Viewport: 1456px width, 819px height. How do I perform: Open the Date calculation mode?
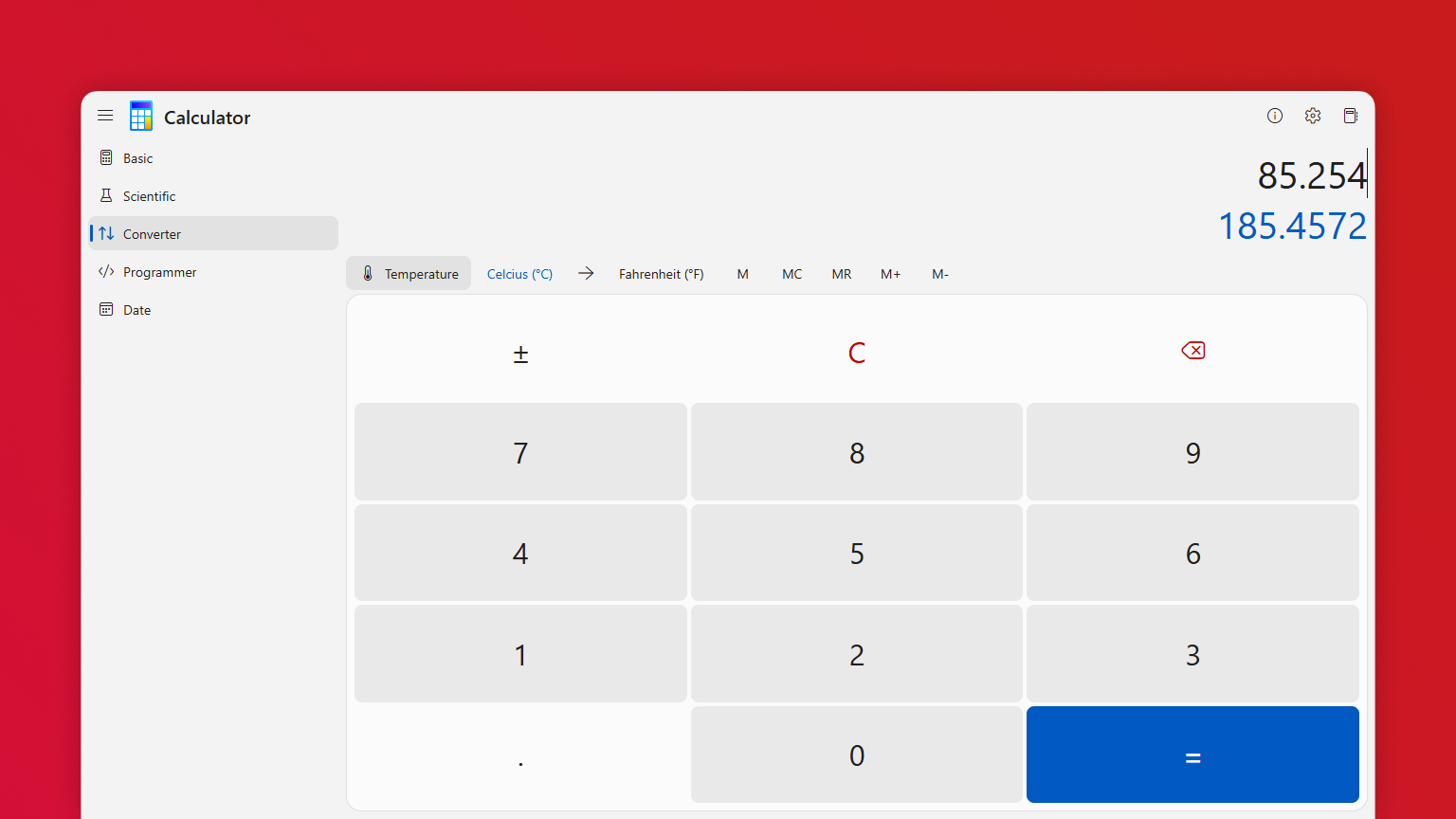click(x=214, y=310)
